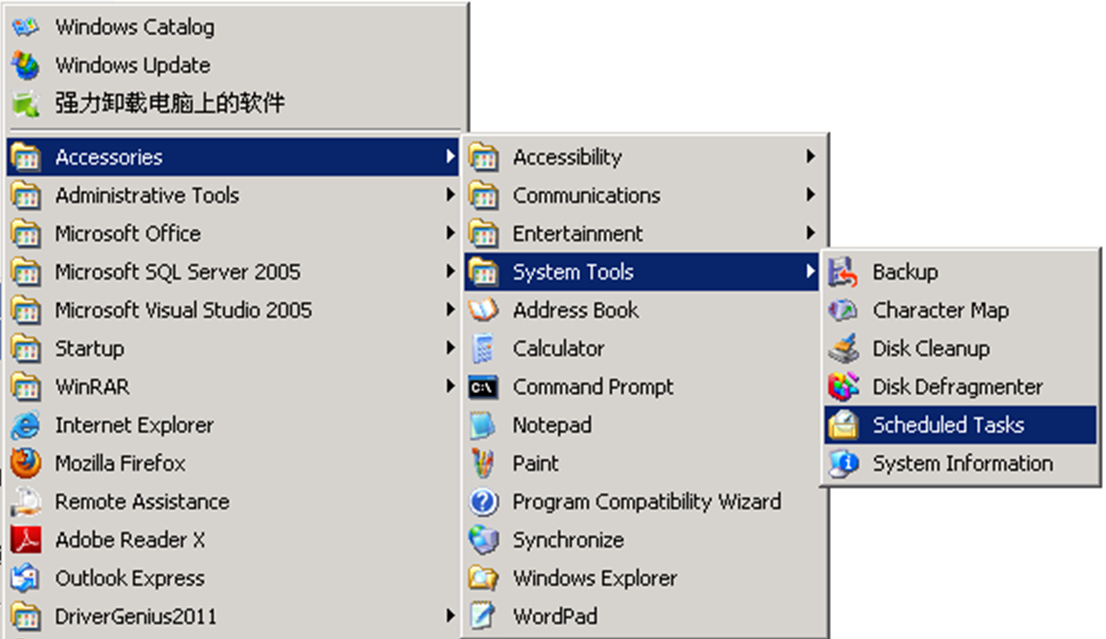1106x639 pixels.
Task: Expand Accessories submenu arrow
Action: 450,157
